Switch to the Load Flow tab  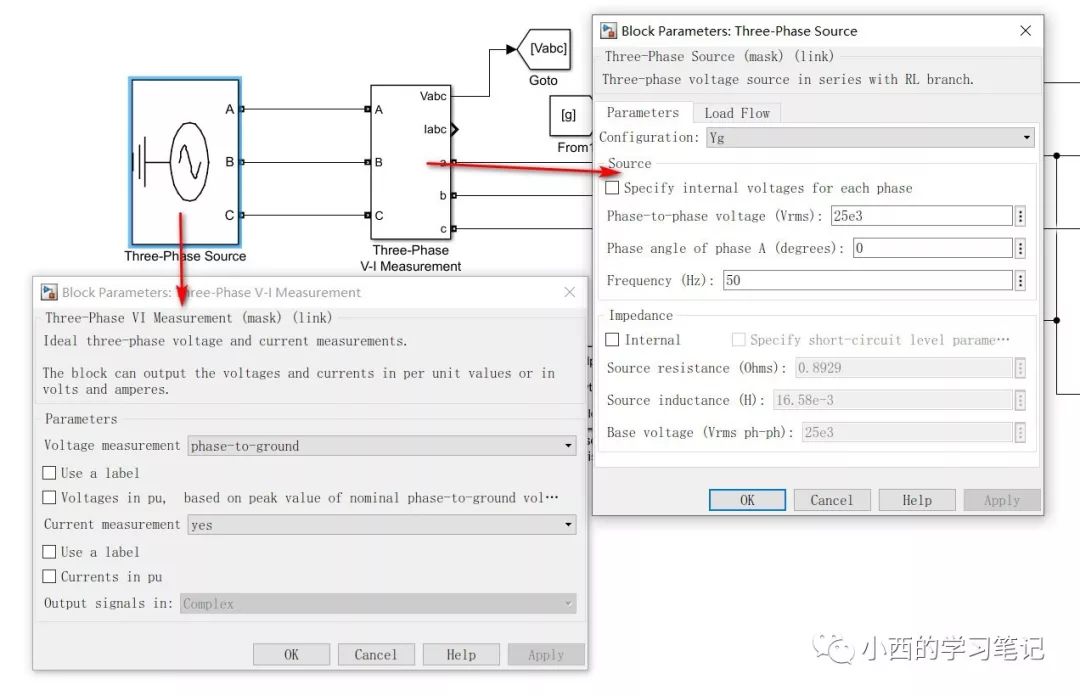click(737, 113)
